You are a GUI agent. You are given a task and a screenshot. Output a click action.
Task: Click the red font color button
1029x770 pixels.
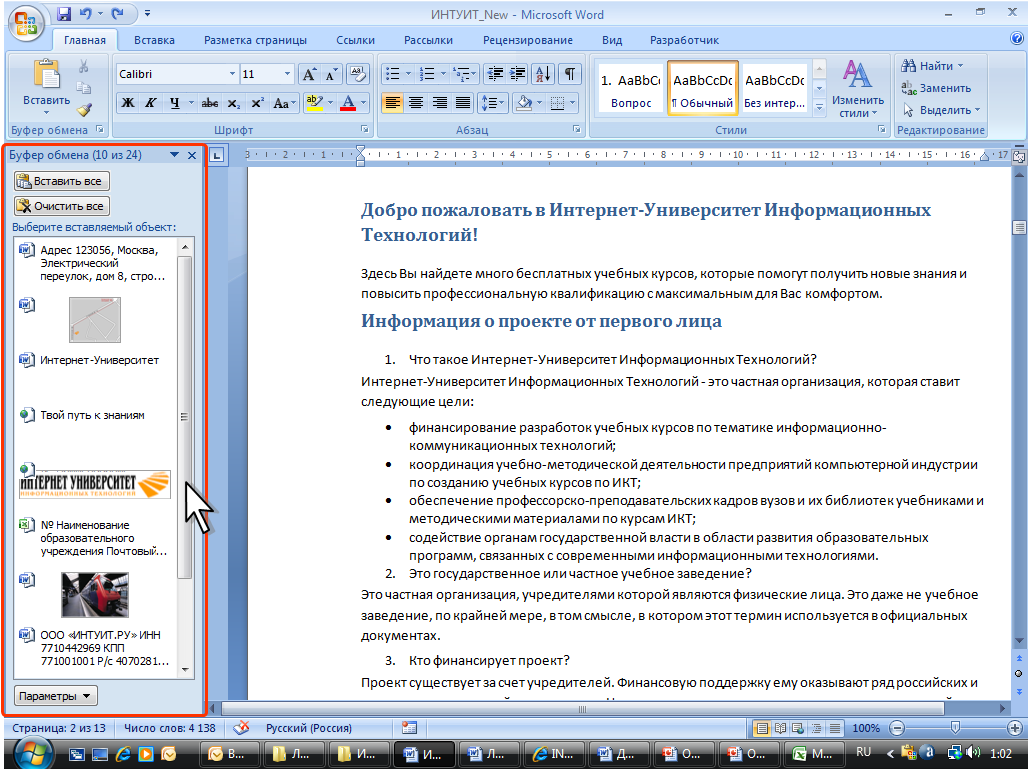(x=348, y=103)
